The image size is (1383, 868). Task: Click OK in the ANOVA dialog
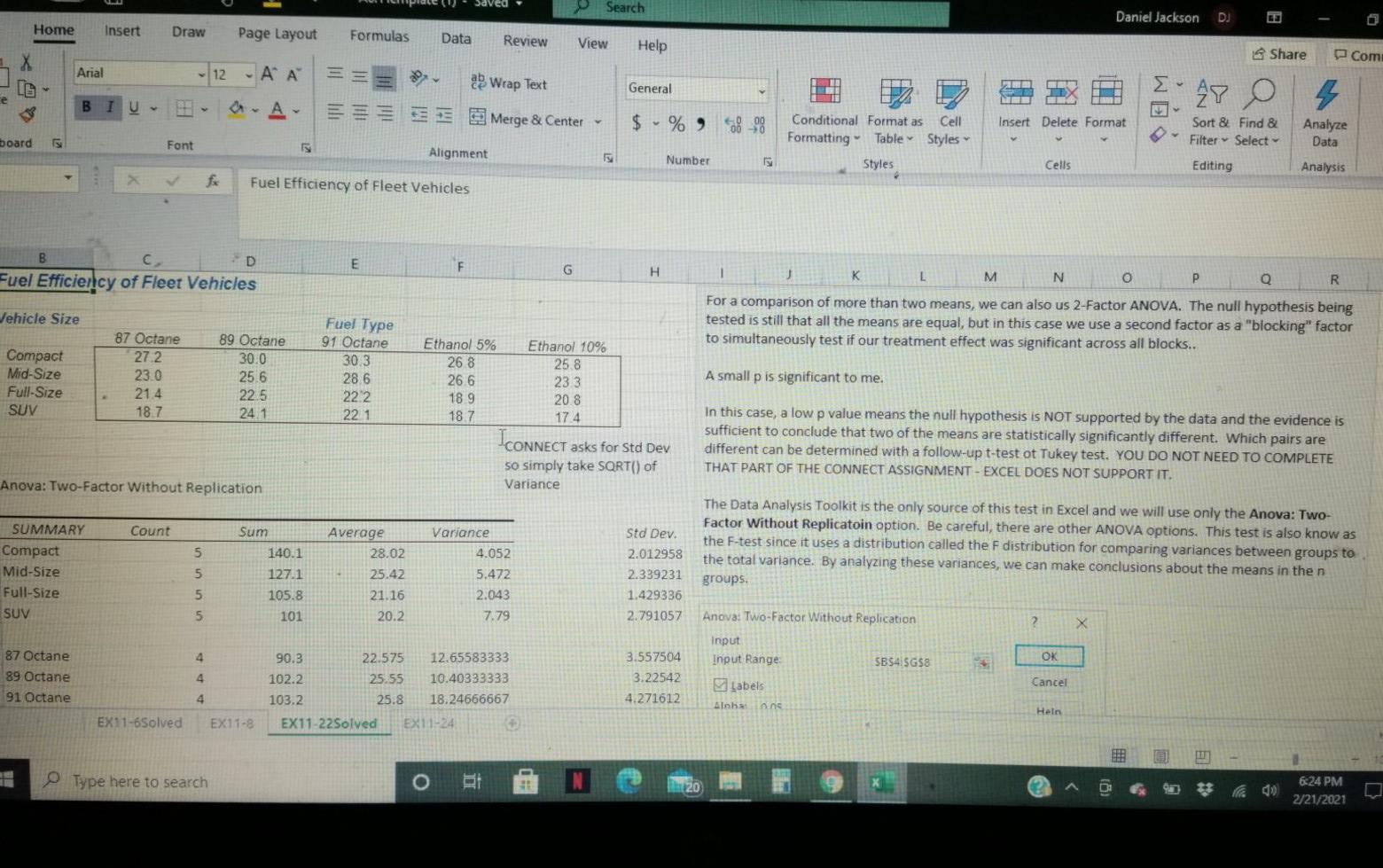(1048, 656)
